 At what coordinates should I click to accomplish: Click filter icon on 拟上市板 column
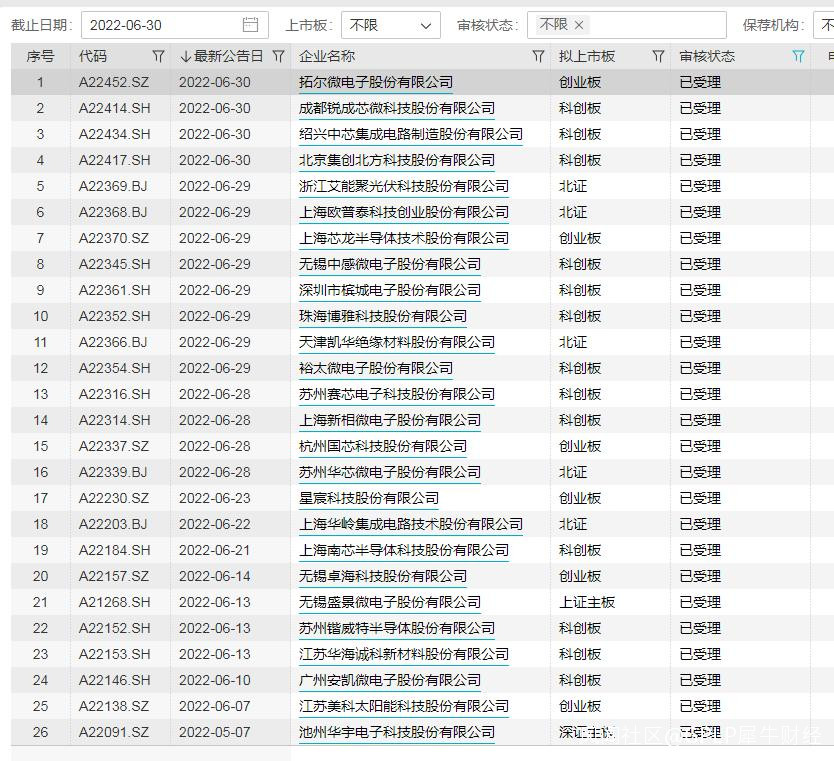click(658, 56)
